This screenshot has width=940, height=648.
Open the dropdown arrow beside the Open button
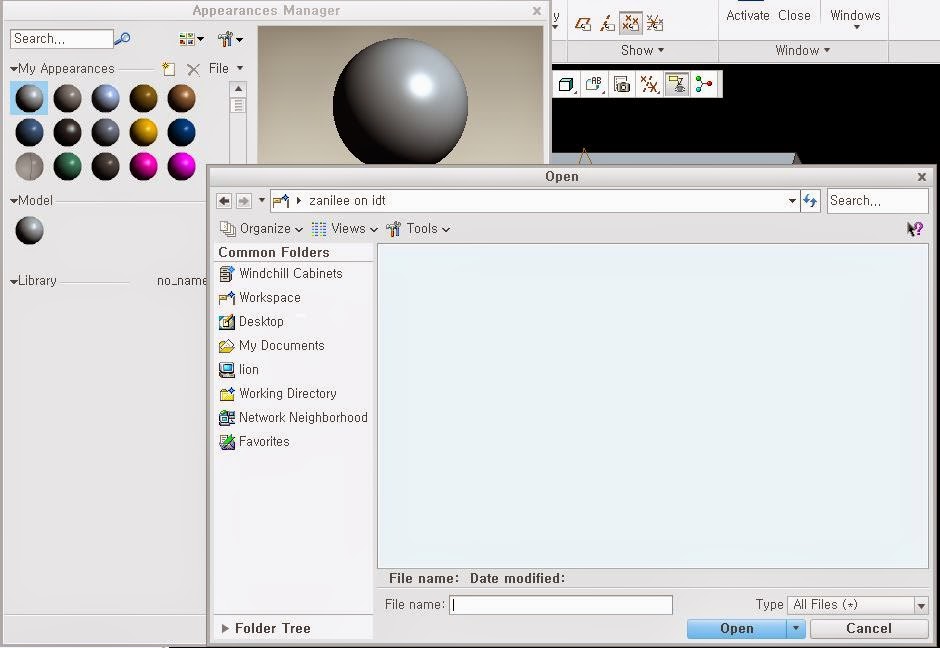pyautogui.click(x=796, y=628)
